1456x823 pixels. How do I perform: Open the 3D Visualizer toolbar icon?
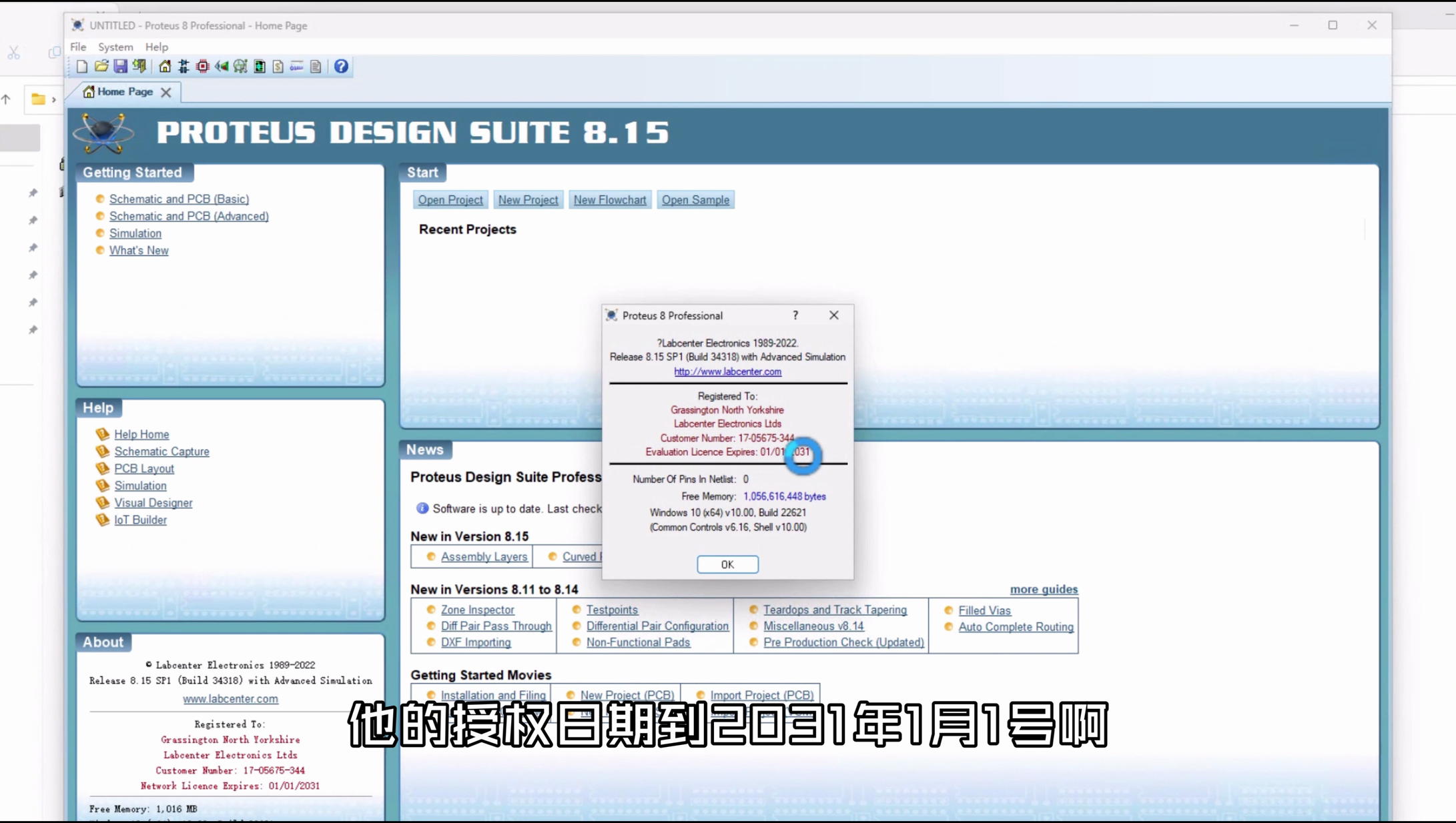(222, 67)
